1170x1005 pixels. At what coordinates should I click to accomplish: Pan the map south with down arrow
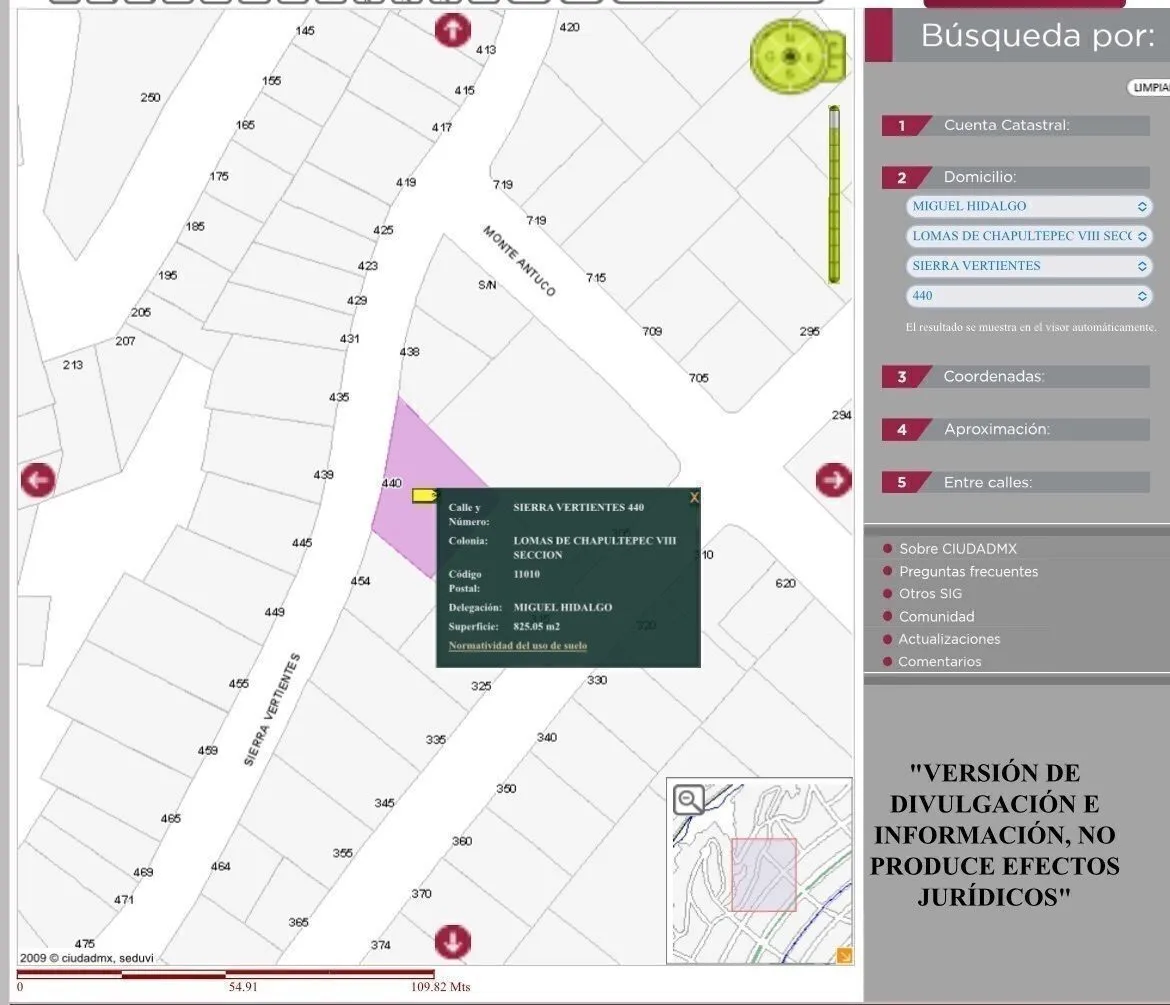click(x=453, y=942)
